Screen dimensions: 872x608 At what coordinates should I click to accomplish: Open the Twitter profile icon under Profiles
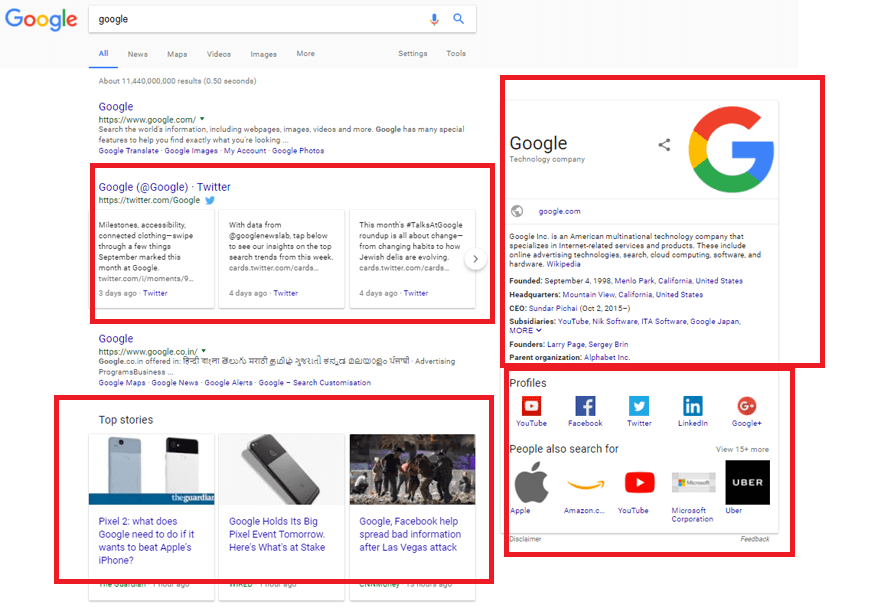click(x=639, y=406)
